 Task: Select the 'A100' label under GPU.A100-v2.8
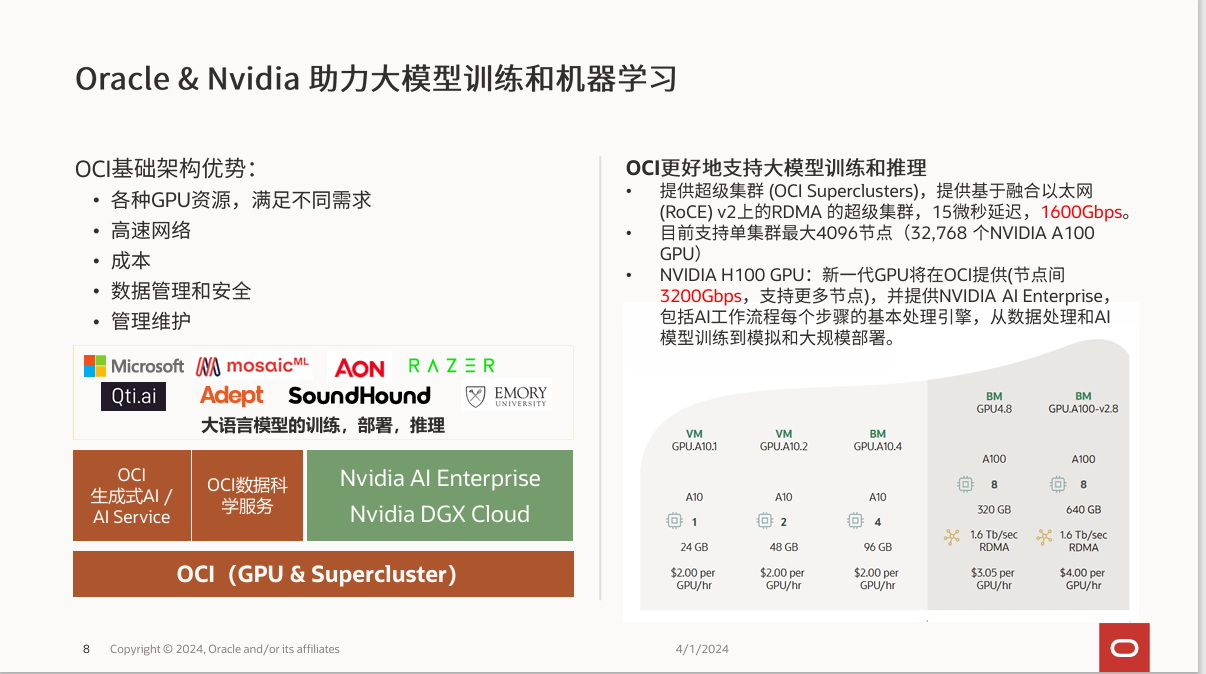tap(1083, 459)
